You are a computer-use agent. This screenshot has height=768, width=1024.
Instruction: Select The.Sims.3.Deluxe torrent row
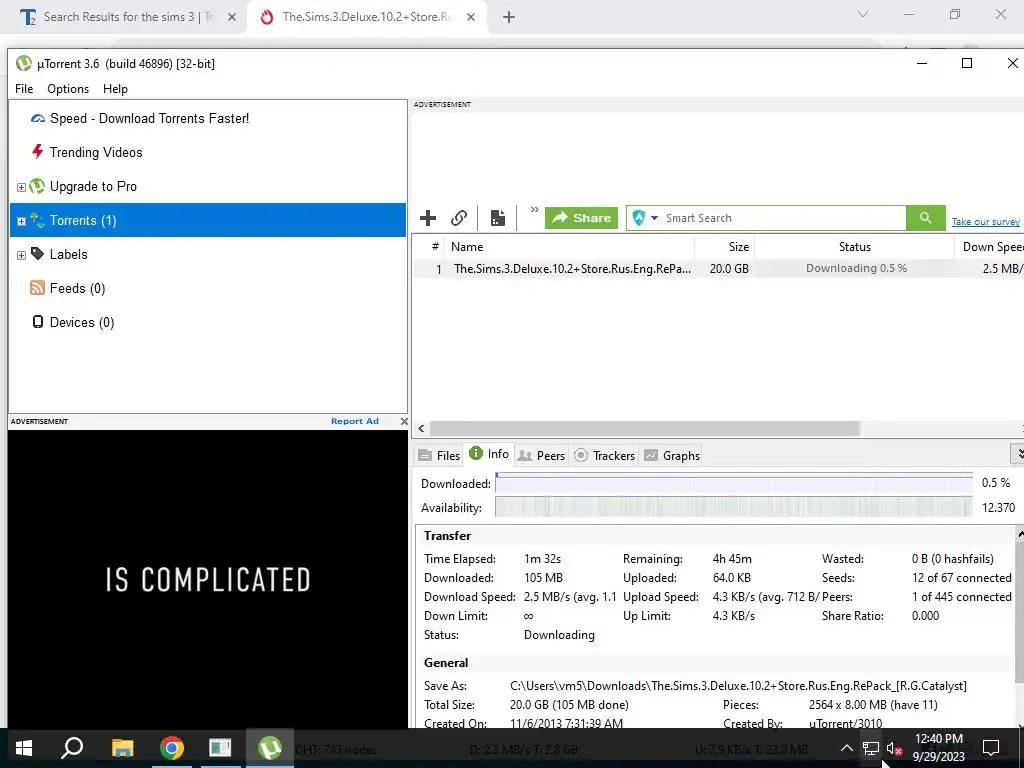718,268
